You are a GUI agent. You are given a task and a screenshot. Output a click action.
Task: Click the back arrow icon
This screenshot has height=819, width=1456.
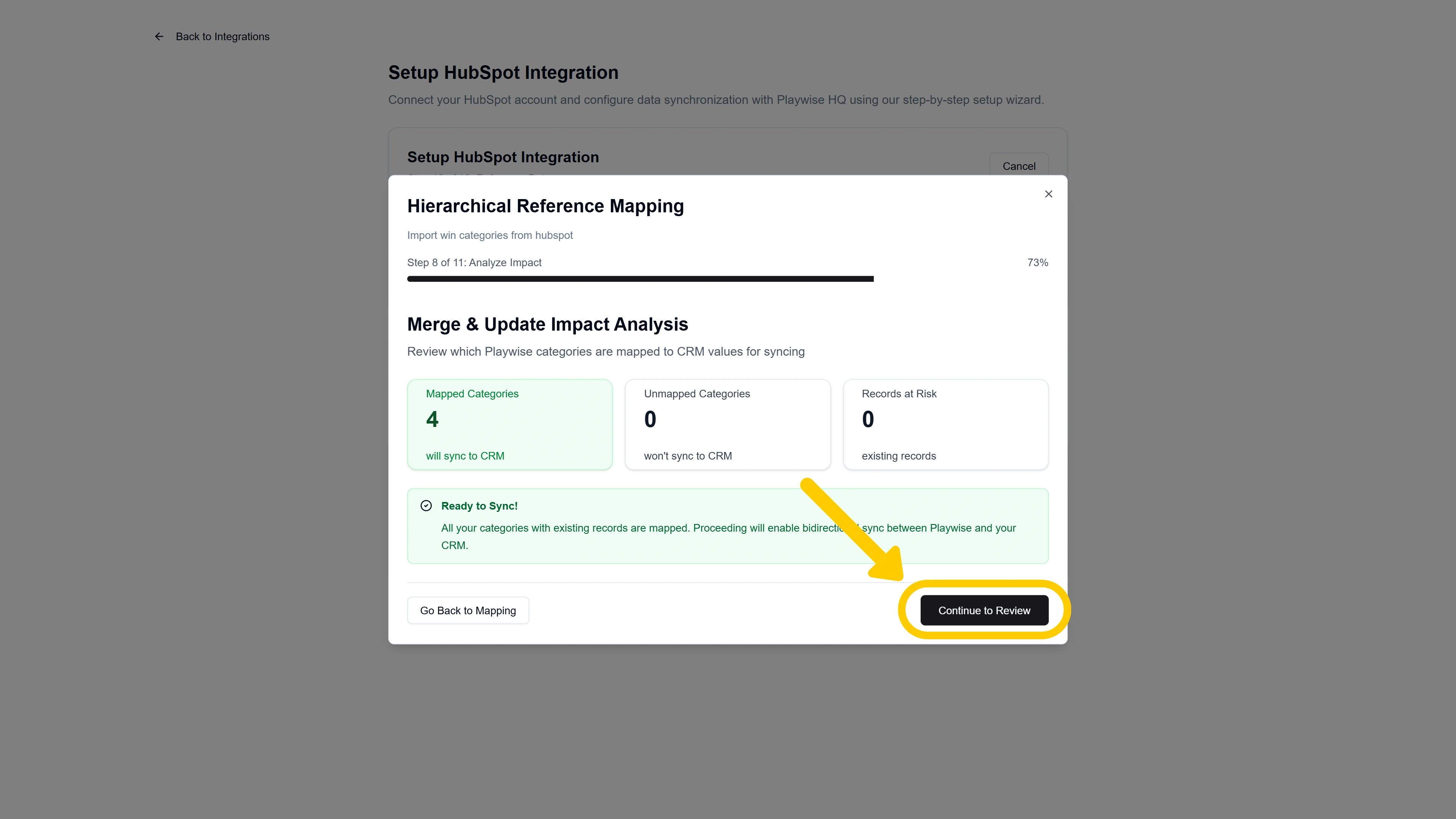(x=159, y=37)
